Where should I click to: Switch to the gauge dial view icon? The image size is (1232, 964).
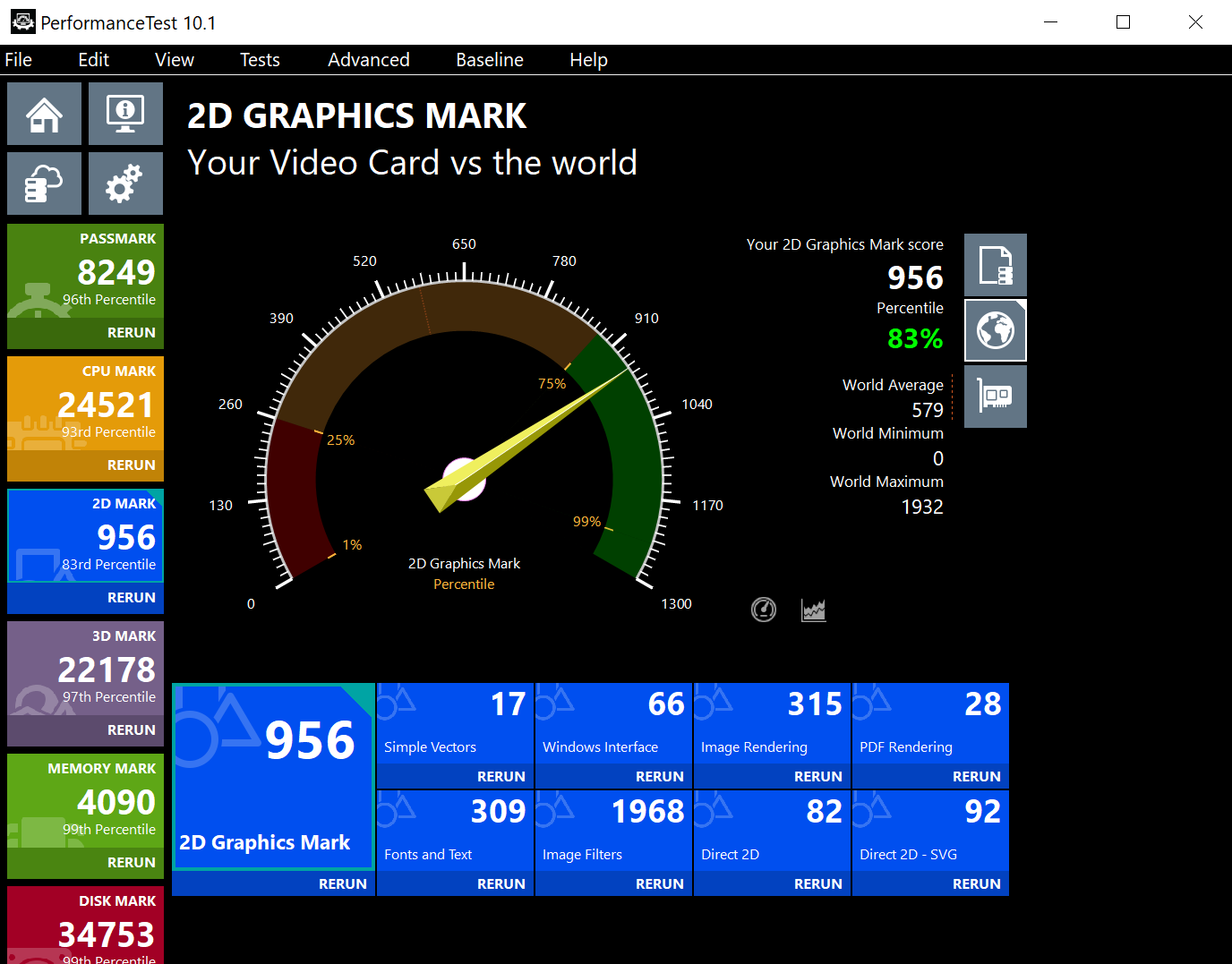[x=763, y=610]
